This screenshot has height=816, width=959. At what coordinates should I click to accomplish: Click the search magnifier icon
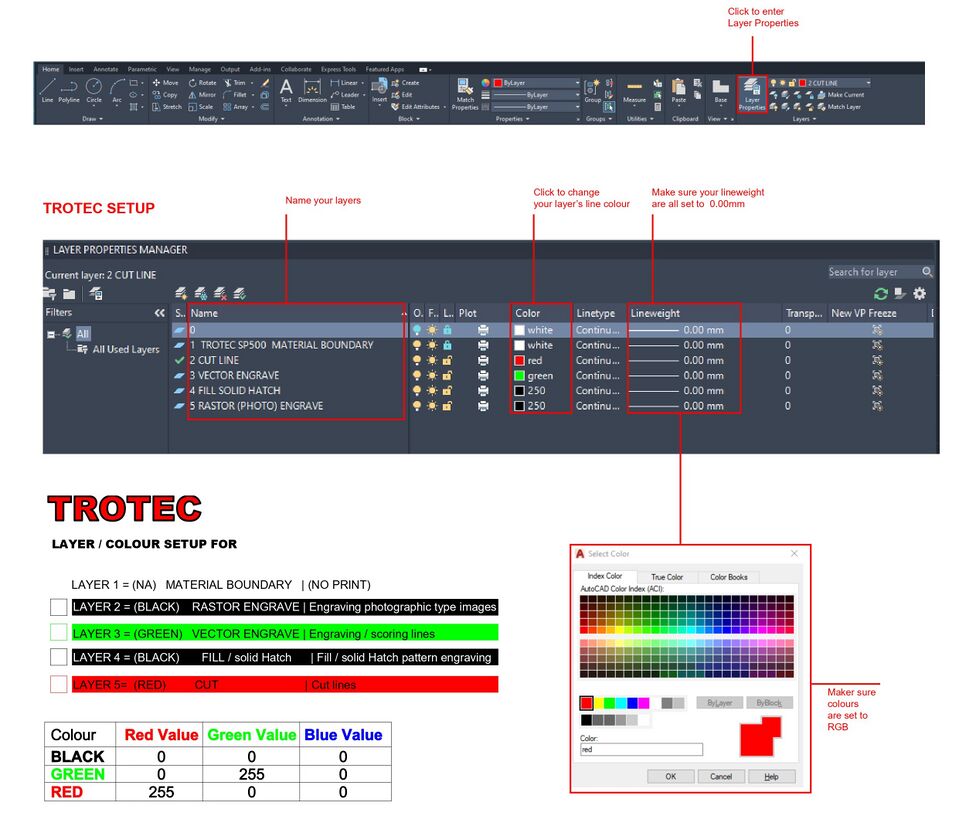click(x=927, y=272)
